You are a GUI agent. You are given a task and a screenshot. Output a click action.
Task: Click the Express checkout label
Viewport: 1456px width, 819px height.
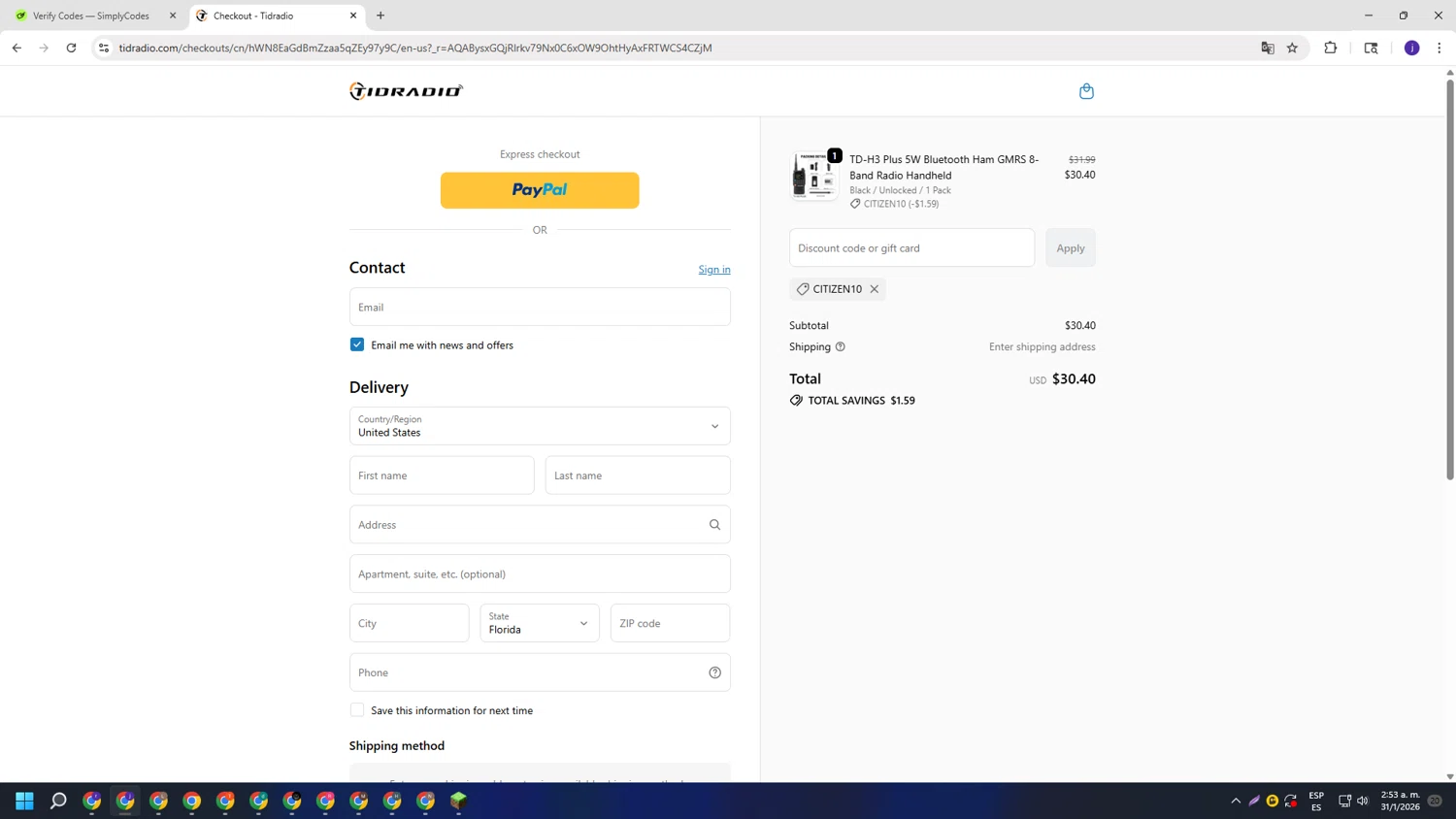click(x=540, y=154)
